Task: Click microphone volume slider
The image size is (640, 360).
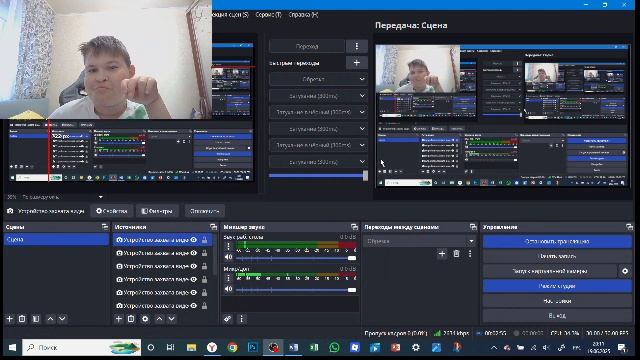Action: tap(296, 290)
